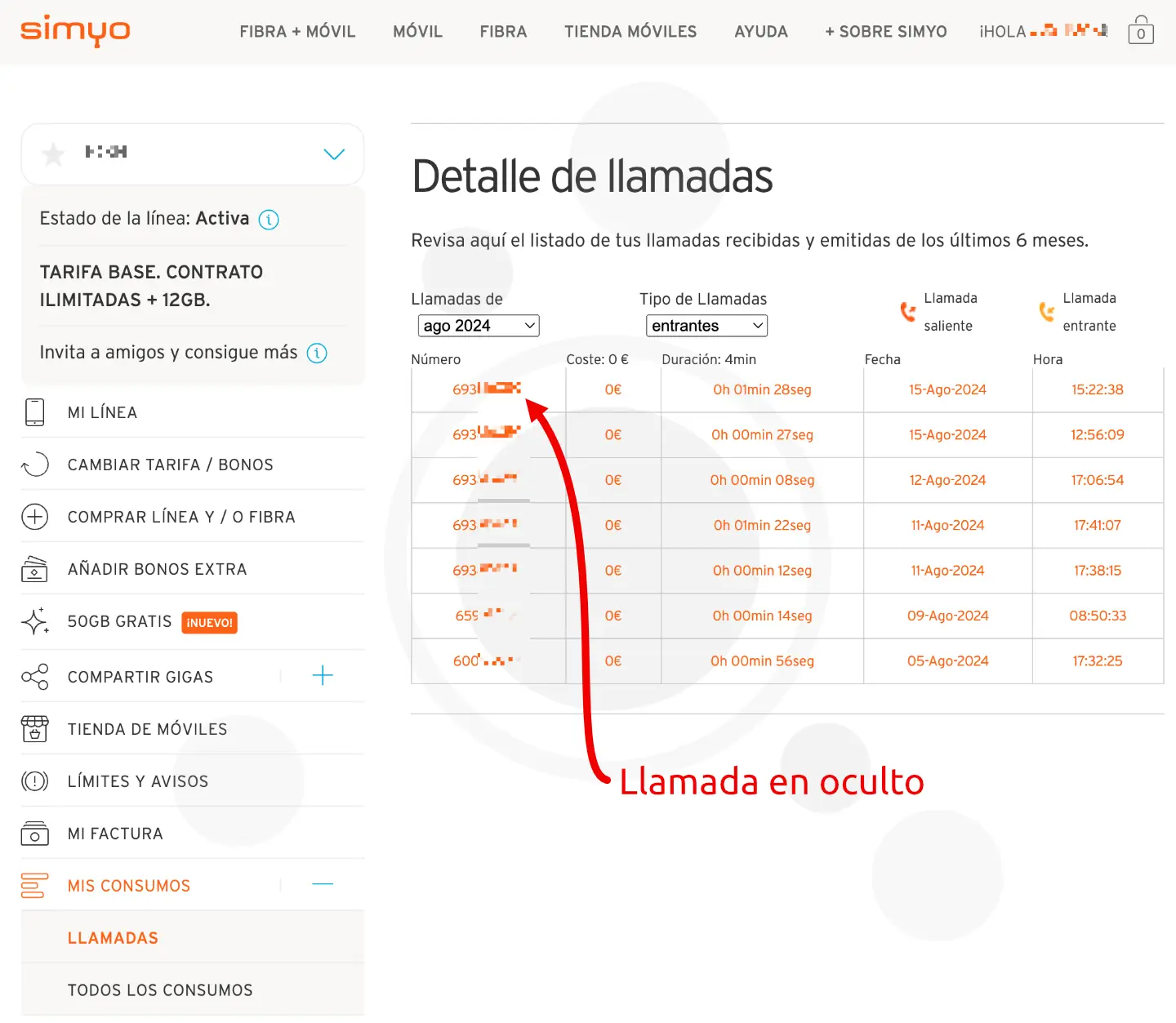
Task: Open Móvil menu in top navigation
Action: click(417, 32)
